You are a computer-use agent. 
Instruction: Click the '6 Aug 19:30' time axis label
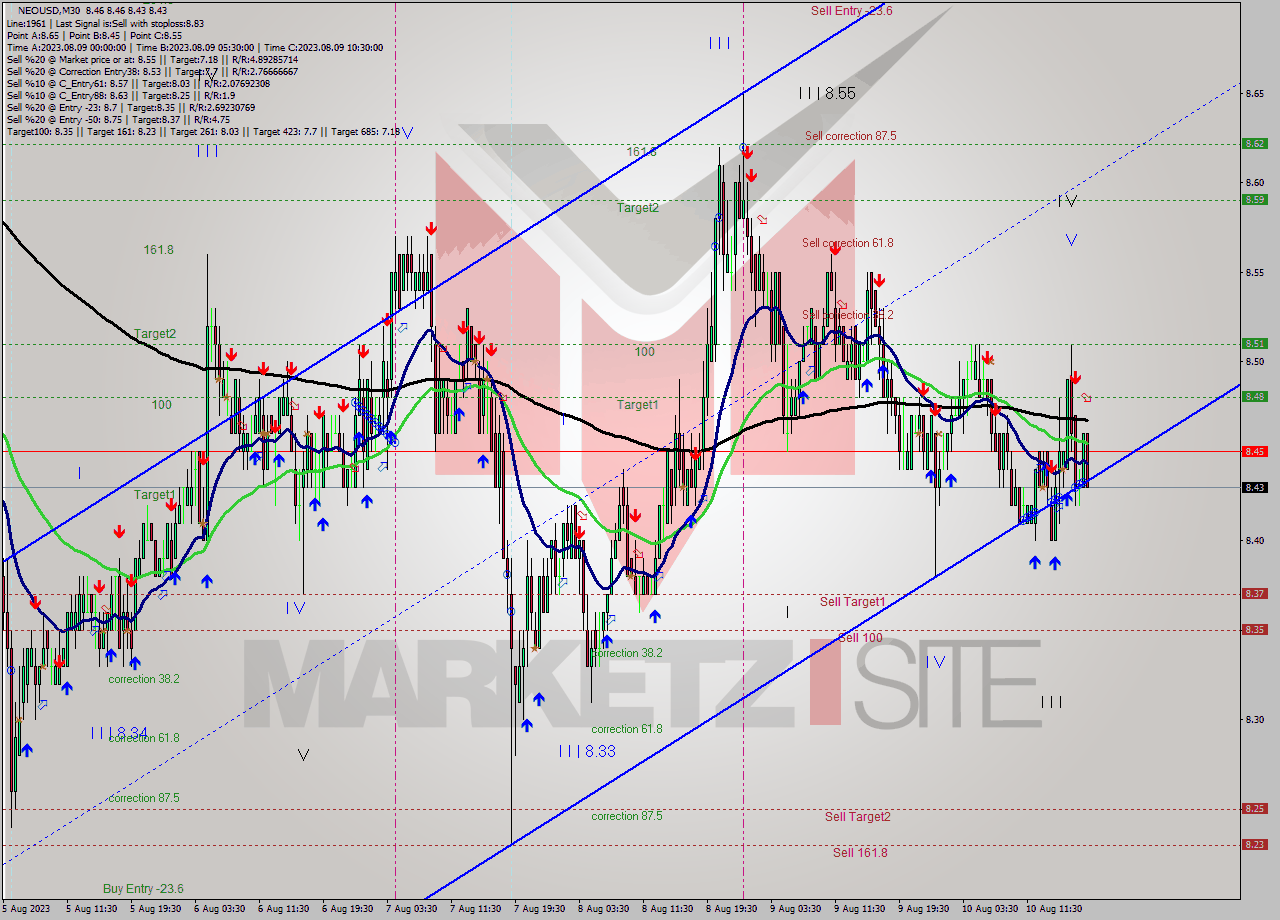coord(348,909)
